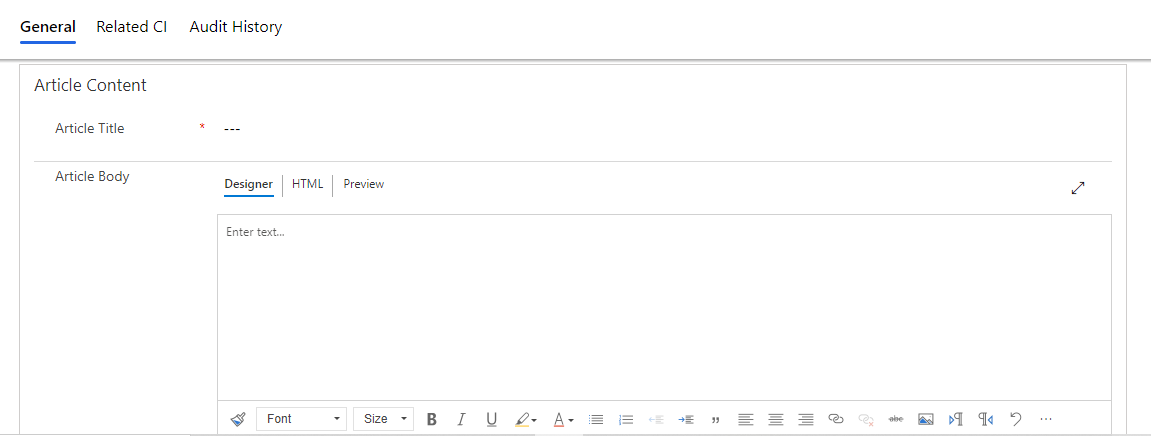The width and height of the screenshot is (1151, 436).
Task: Show more toolbar options ellipsis
Action: click(x=1046, y=419)
